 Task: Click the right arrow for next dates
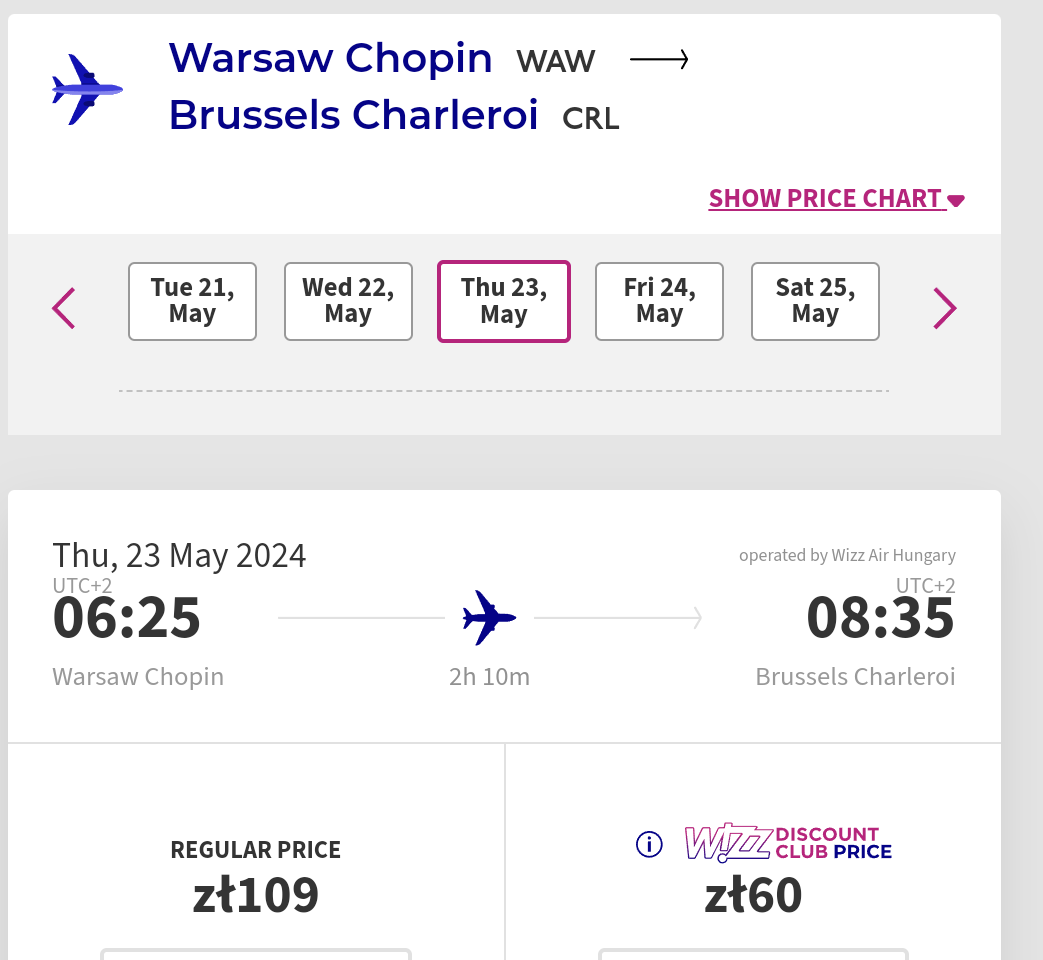pyautogui.click(x=945, y=308)
